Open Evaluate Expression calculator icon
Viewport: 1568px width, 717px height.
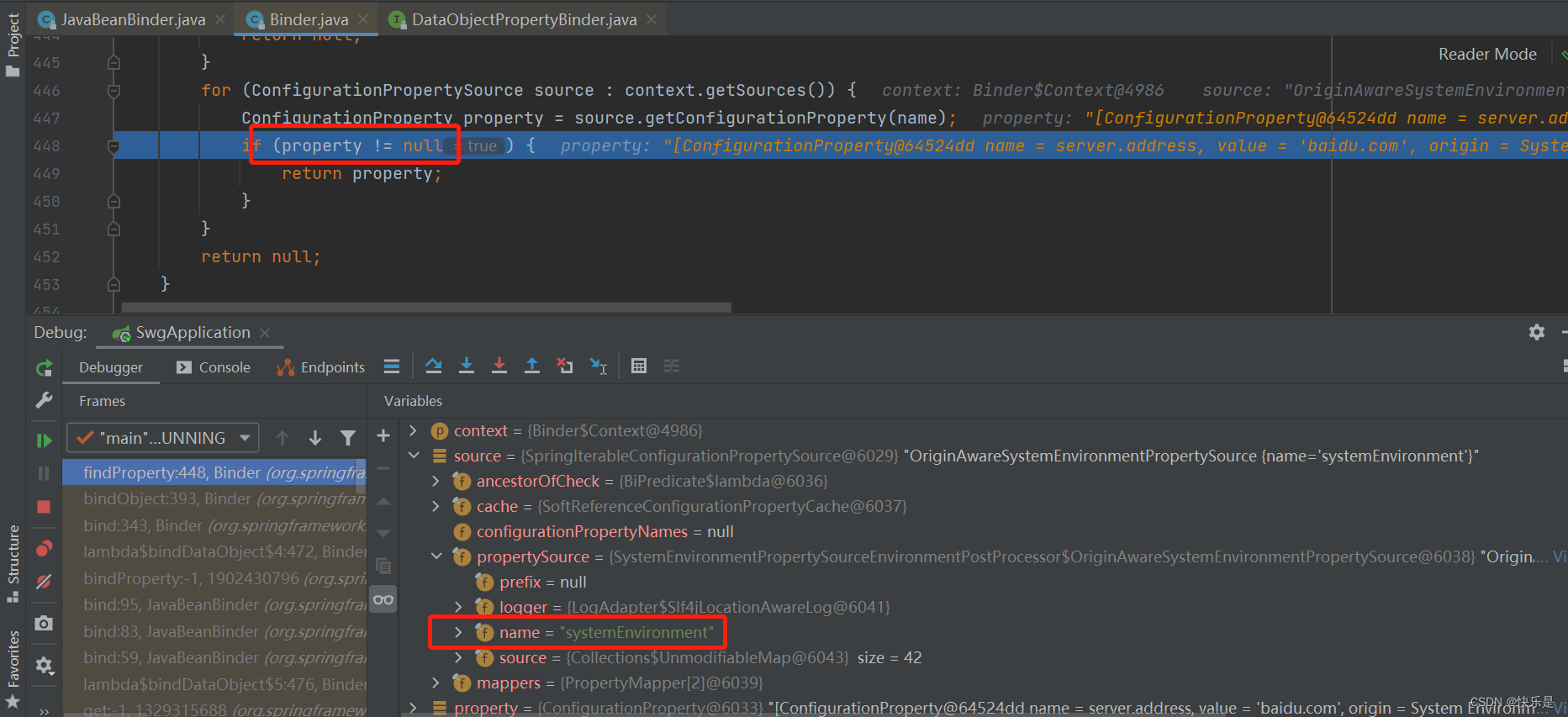(639, 366)
